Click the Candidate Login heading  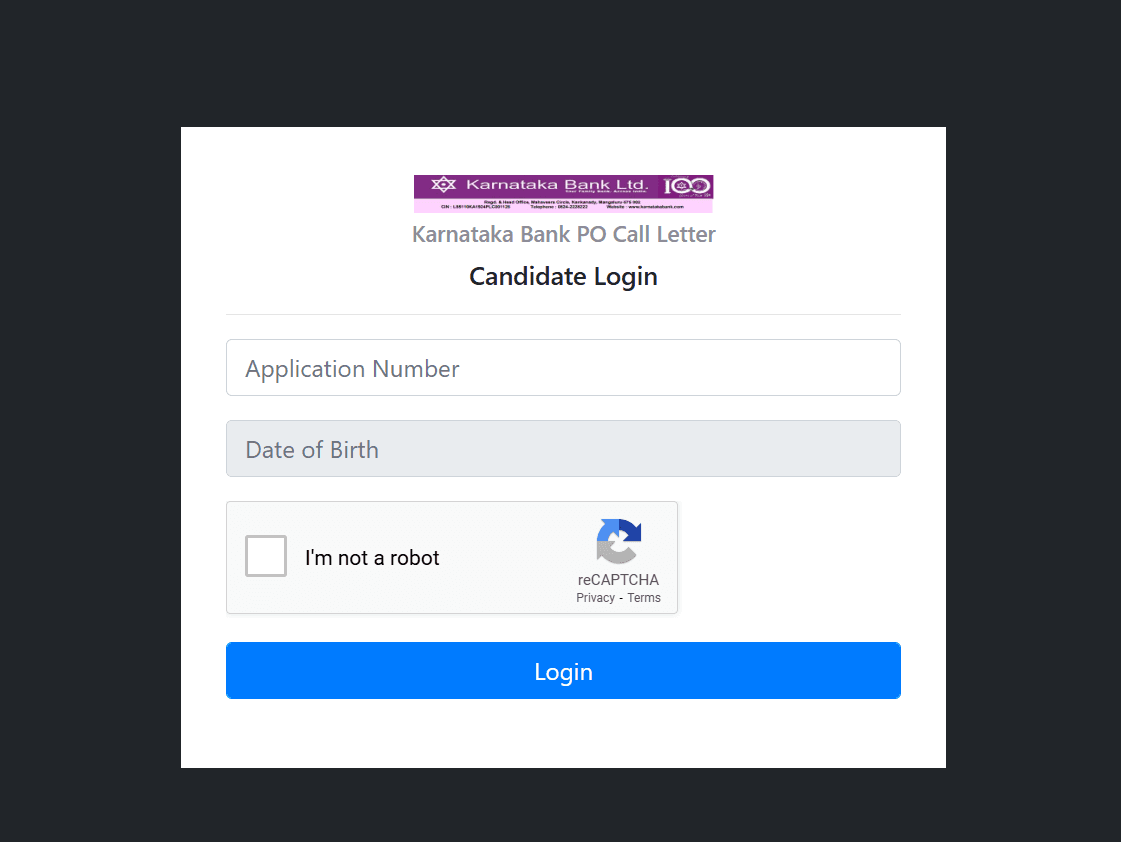click(x=563, y=276)
